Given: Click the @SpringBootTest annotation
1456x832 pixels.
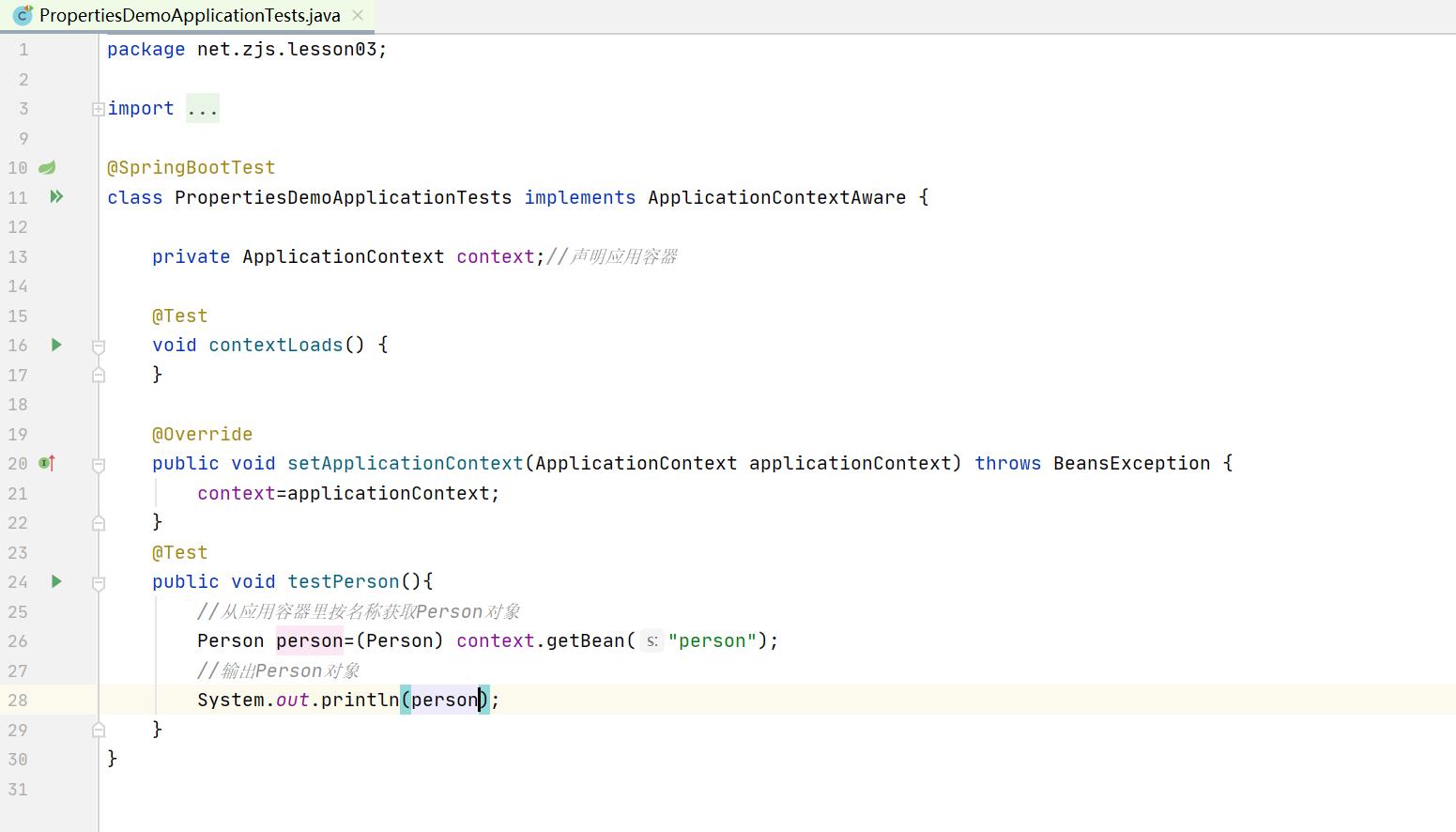Looking at the screenshot, I should 191,167.
